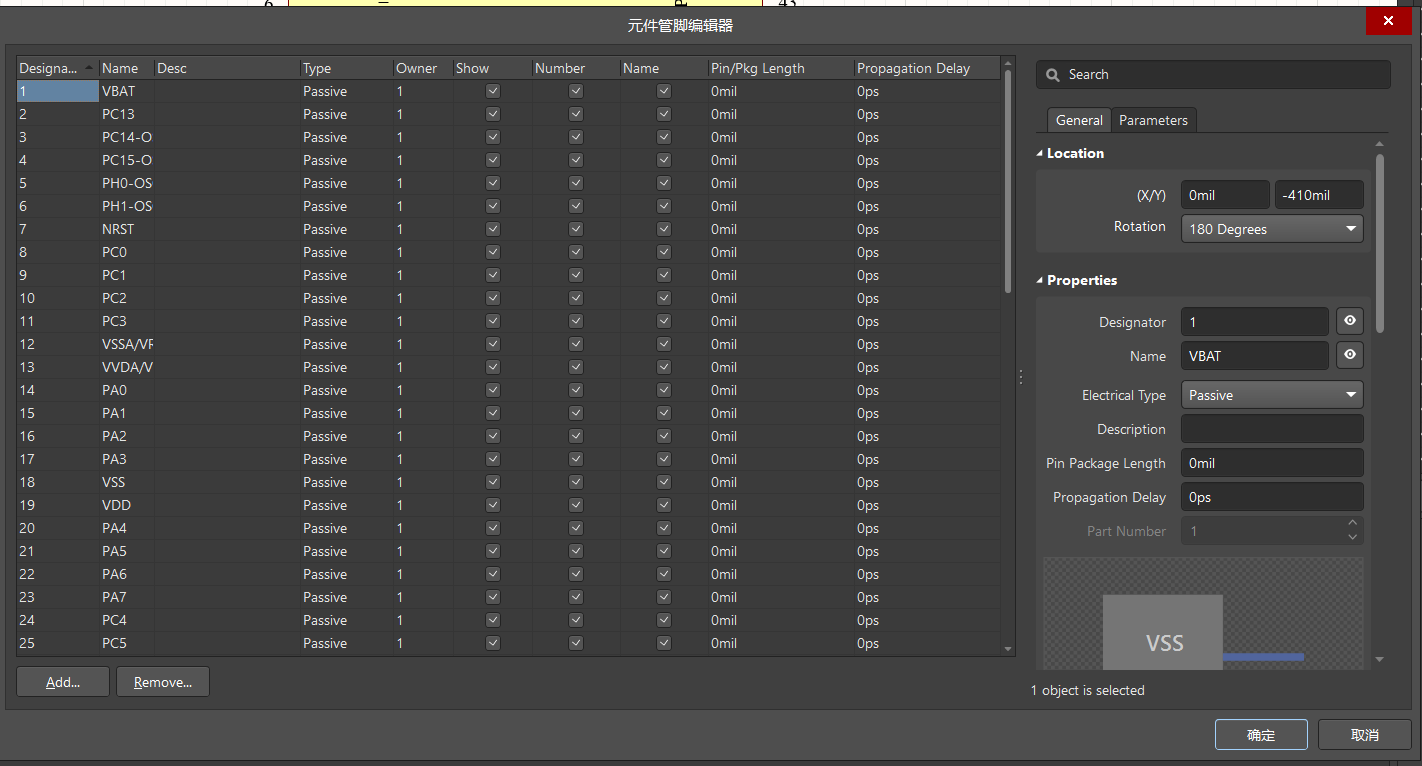1422x766 pixels.
Task: Toggle Number checkbox for PC13 row
Action: click(x=576, y=114)
